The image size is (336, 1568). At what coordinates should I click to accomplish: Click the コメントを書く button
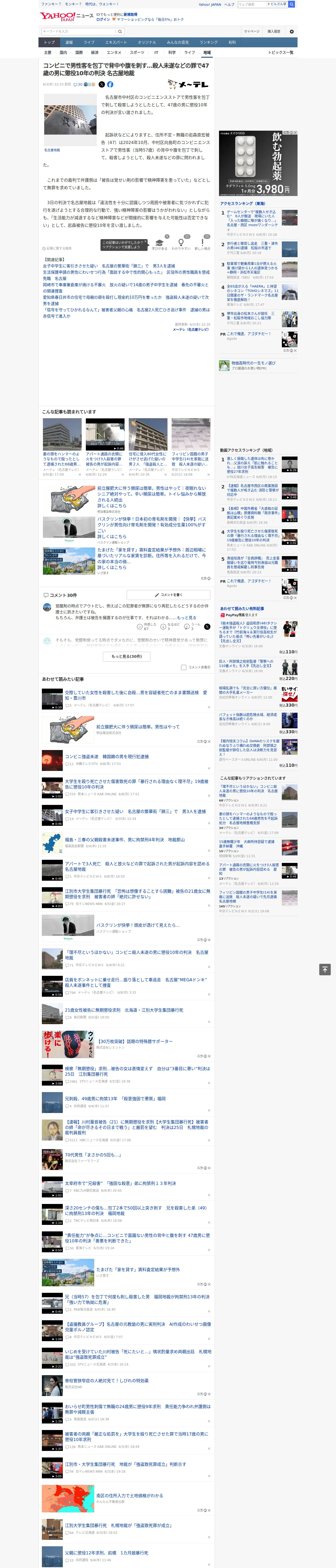point(168,595)
